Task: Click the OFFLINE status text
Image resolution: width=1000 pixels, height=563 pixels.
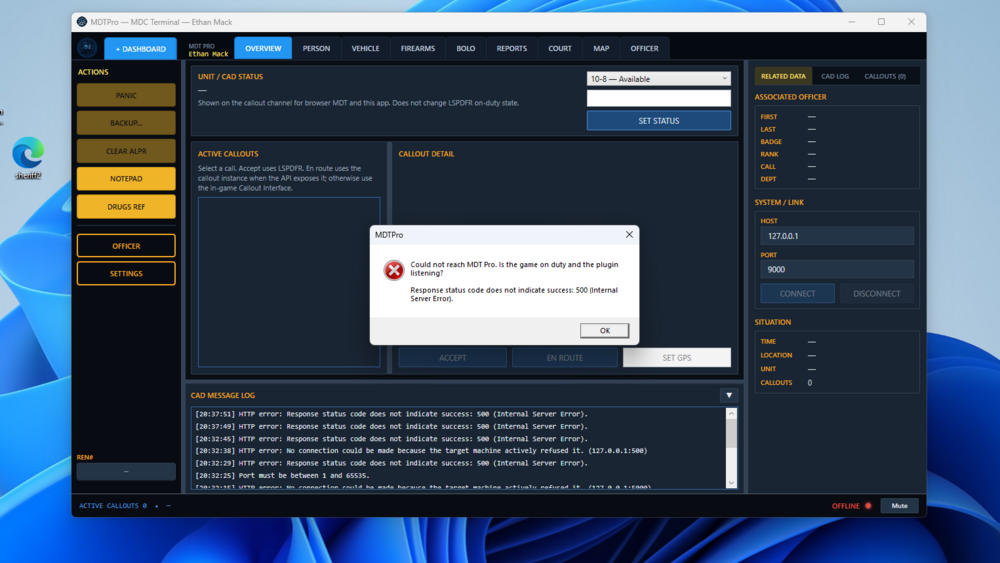Action: point(845,506)
